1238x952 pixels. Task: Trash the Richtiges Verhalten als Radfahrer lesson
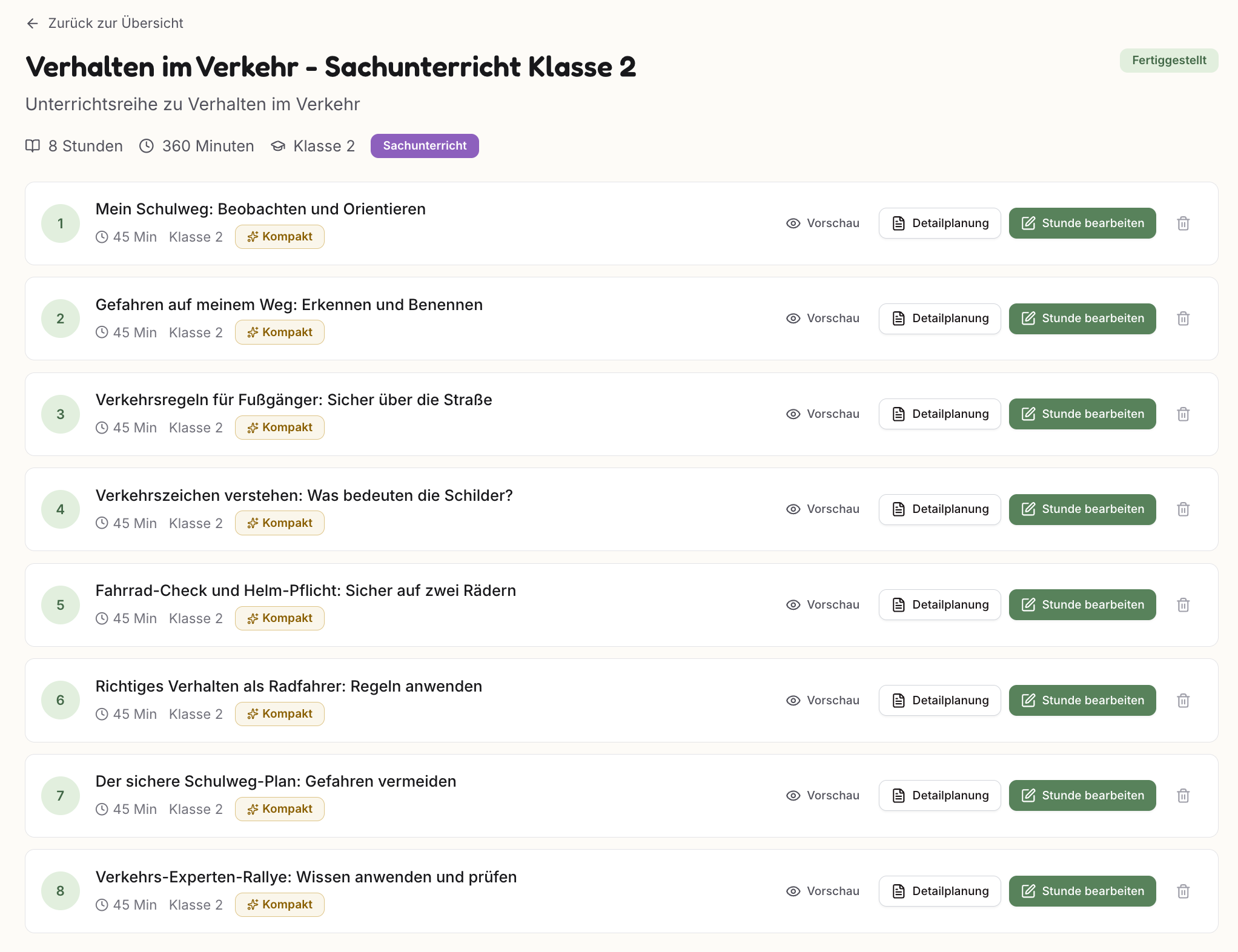(x=1183, y=701)
